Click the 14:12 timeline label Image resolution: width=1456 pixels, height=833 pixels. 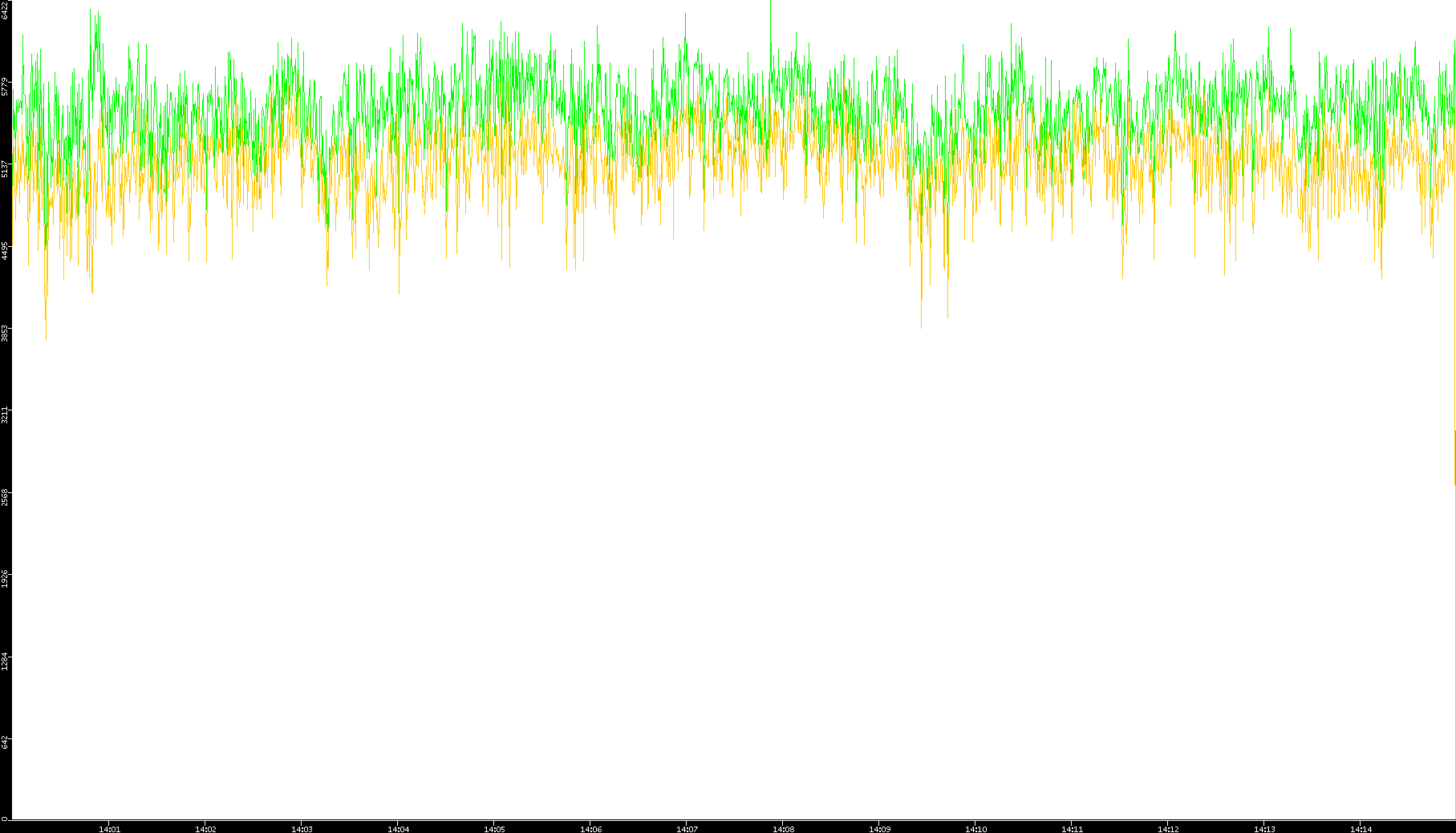[x=1168, y=829]
